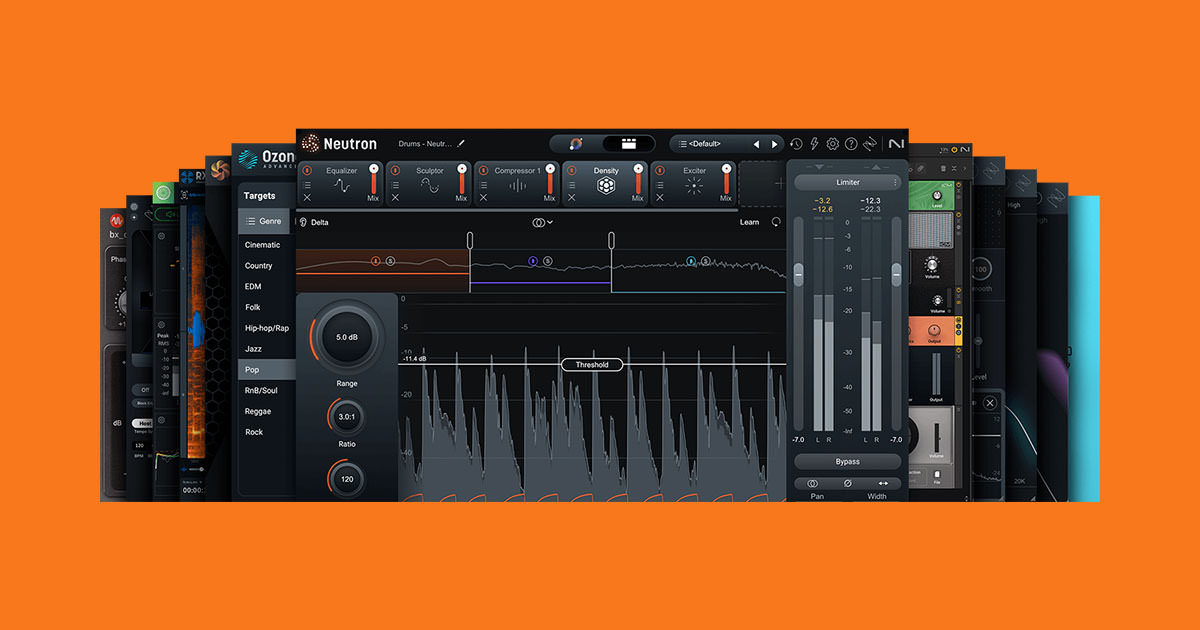The width and height of the screenshot is (1200, 630).
Task: Click the stereo link circles above Pan
Action: point(812,483)
